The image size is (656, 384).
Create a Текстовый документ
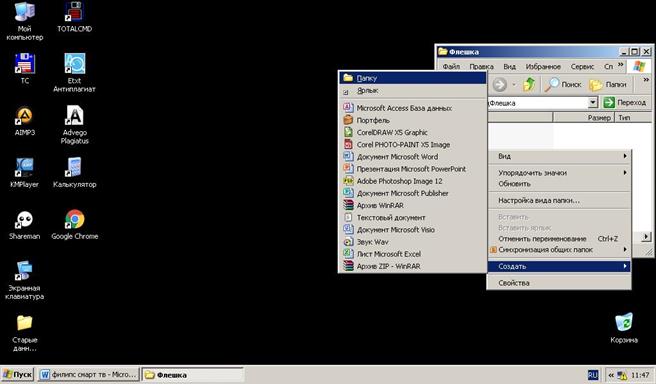coord(412,217)
